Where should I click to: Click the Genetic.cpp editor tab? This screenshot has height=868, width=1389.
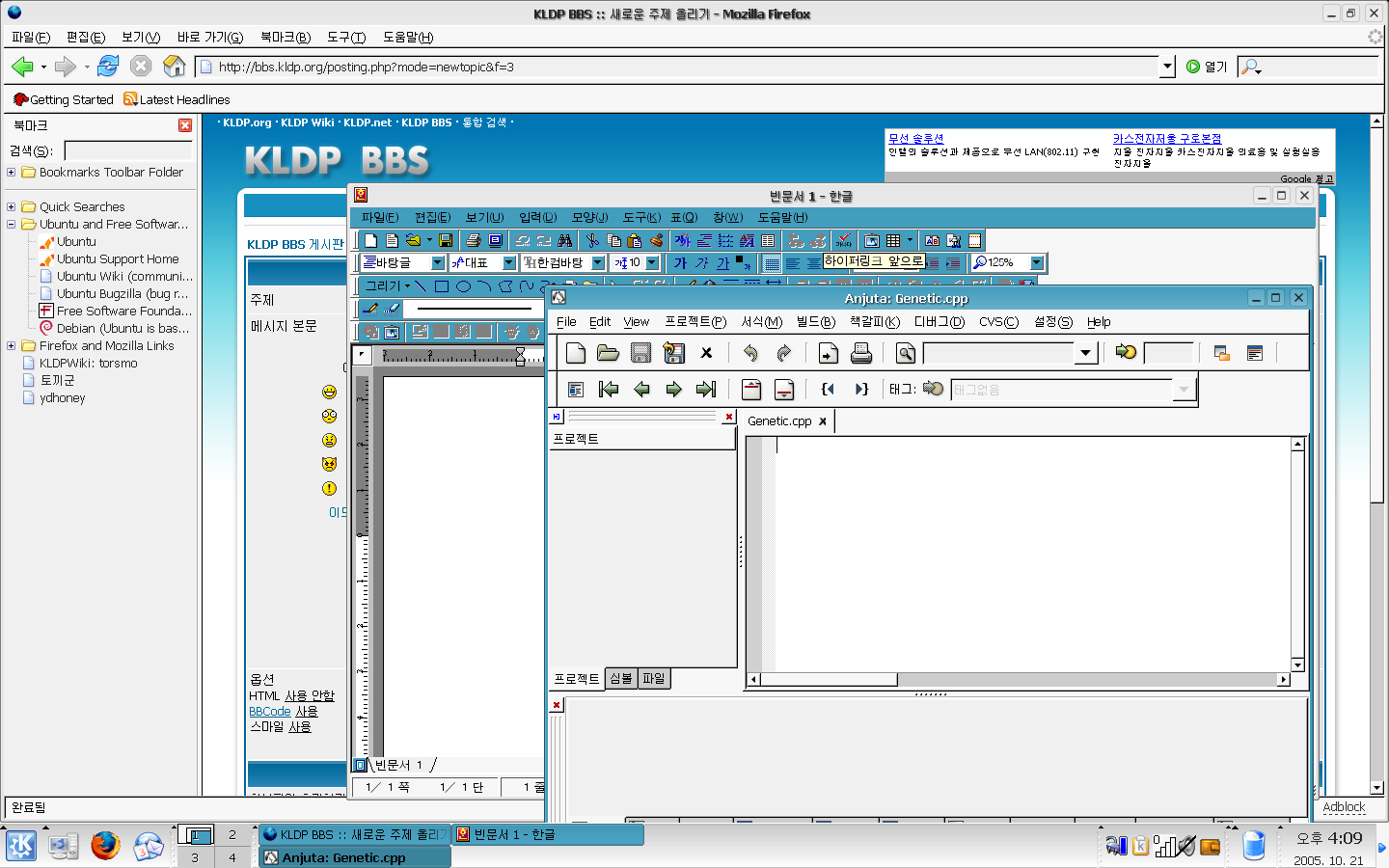tap(779, 420)
